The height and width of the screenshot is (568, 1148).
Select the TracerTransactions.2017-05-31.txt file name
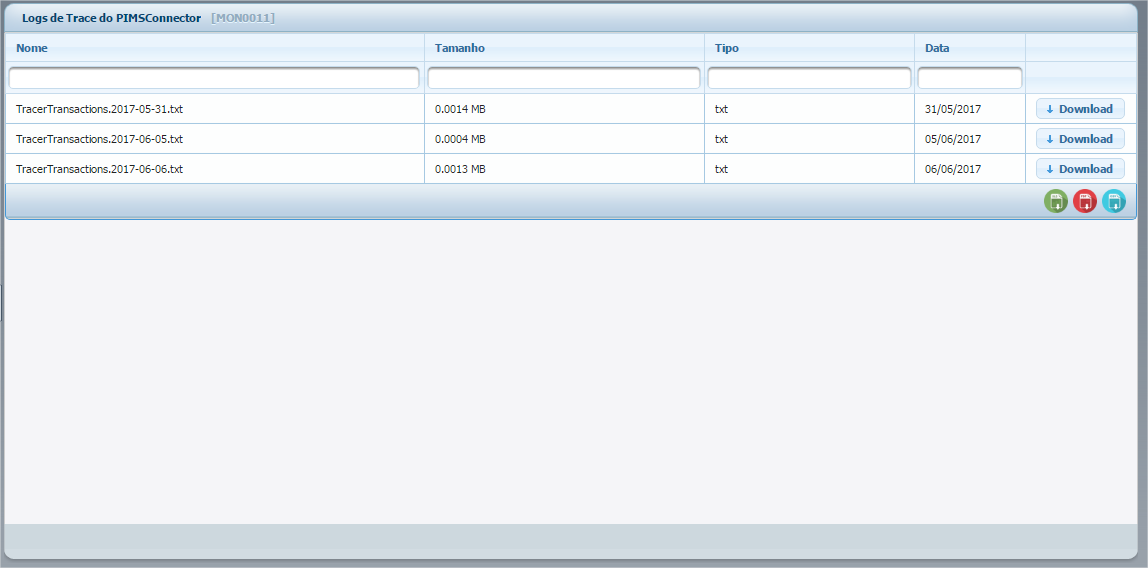[x=100, y=109]
